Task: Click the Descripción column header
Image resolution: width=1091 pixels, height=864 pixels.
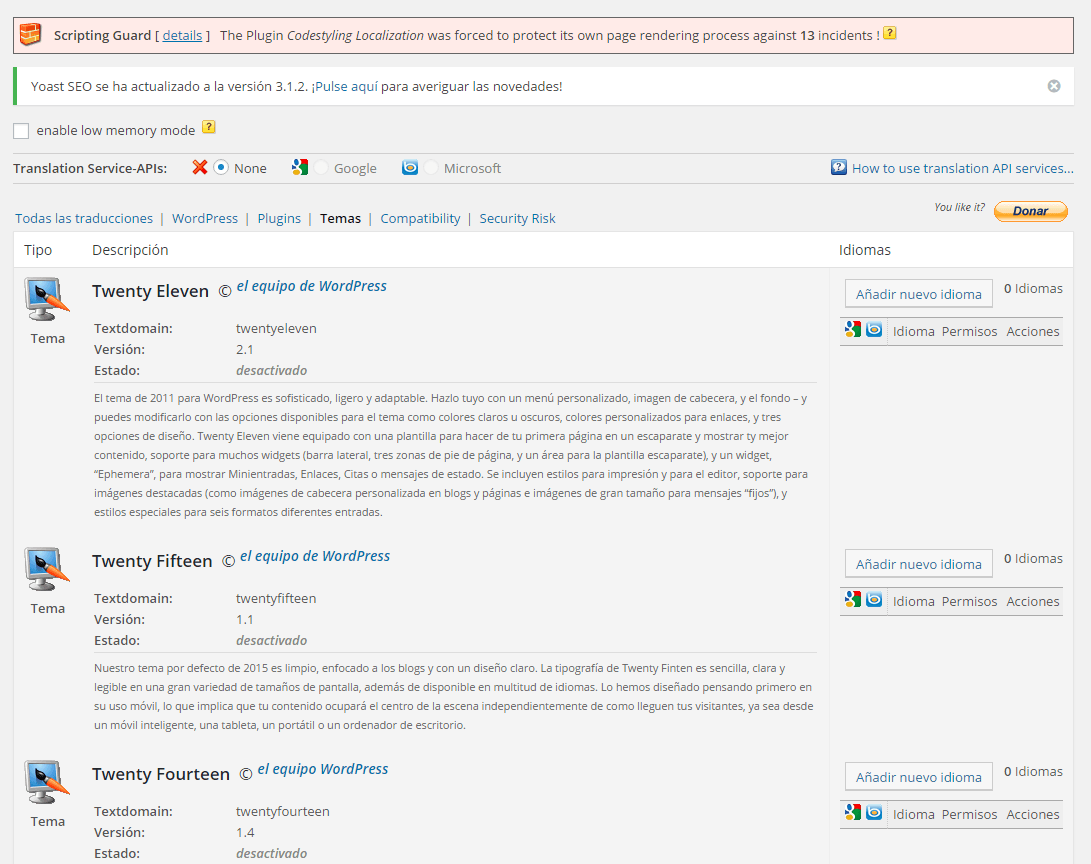Action: click(130, 250)
